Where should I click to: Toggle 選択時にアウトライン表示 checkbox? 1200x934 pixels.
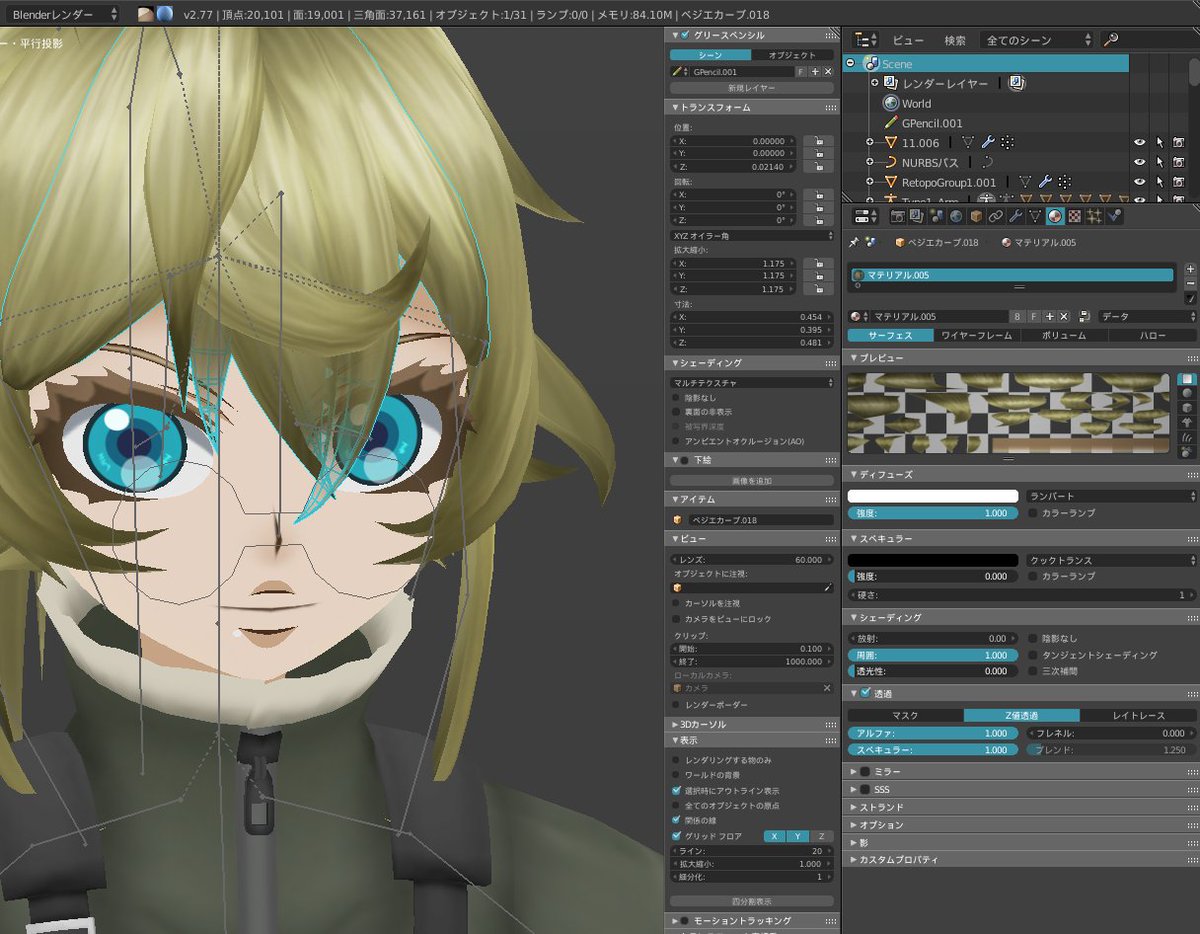(676, 790)
